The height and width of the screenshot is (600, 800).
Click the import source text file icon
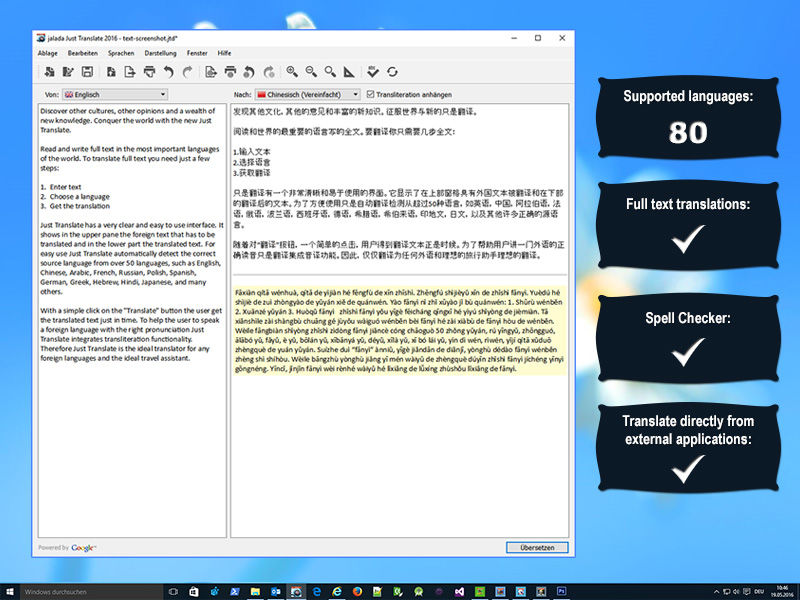(x=111, y=72)
